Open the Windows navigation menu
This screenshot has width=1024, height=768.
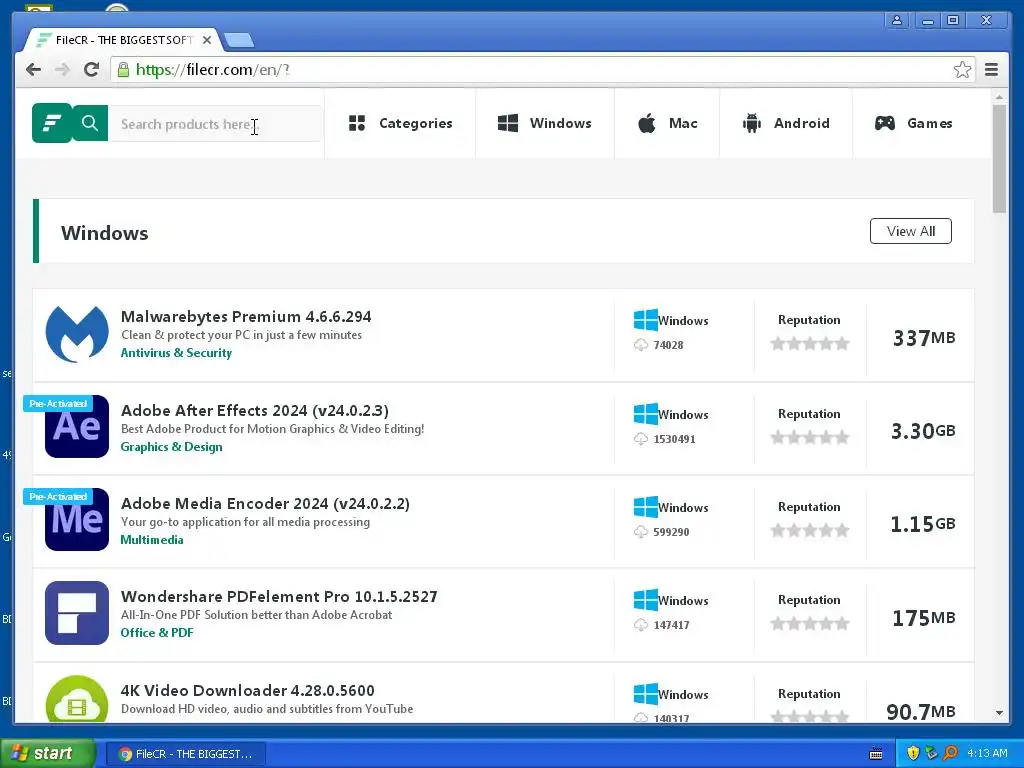[x=545, y=123]
